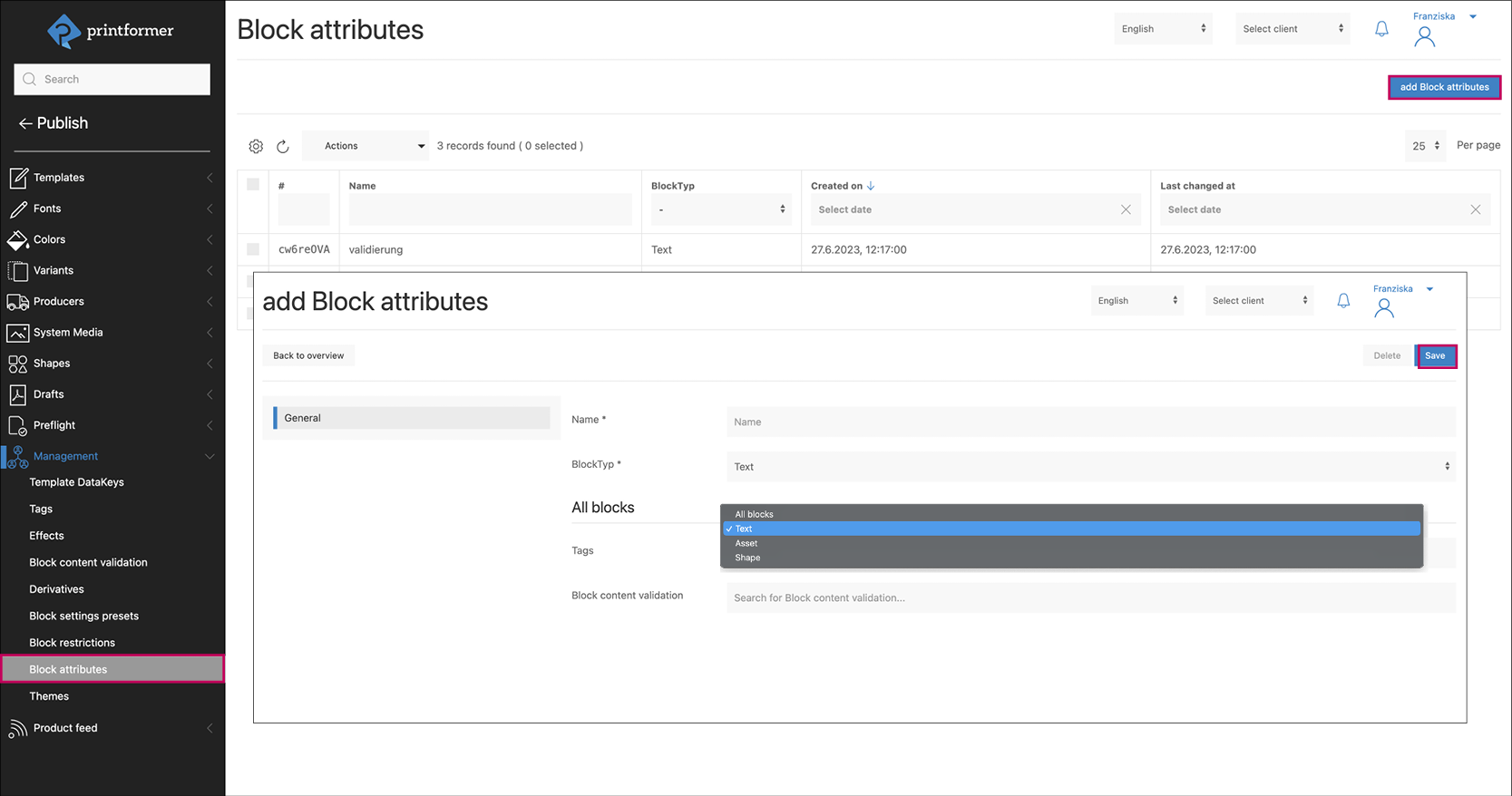Clear the Created on date filter

coord(1126,209)
